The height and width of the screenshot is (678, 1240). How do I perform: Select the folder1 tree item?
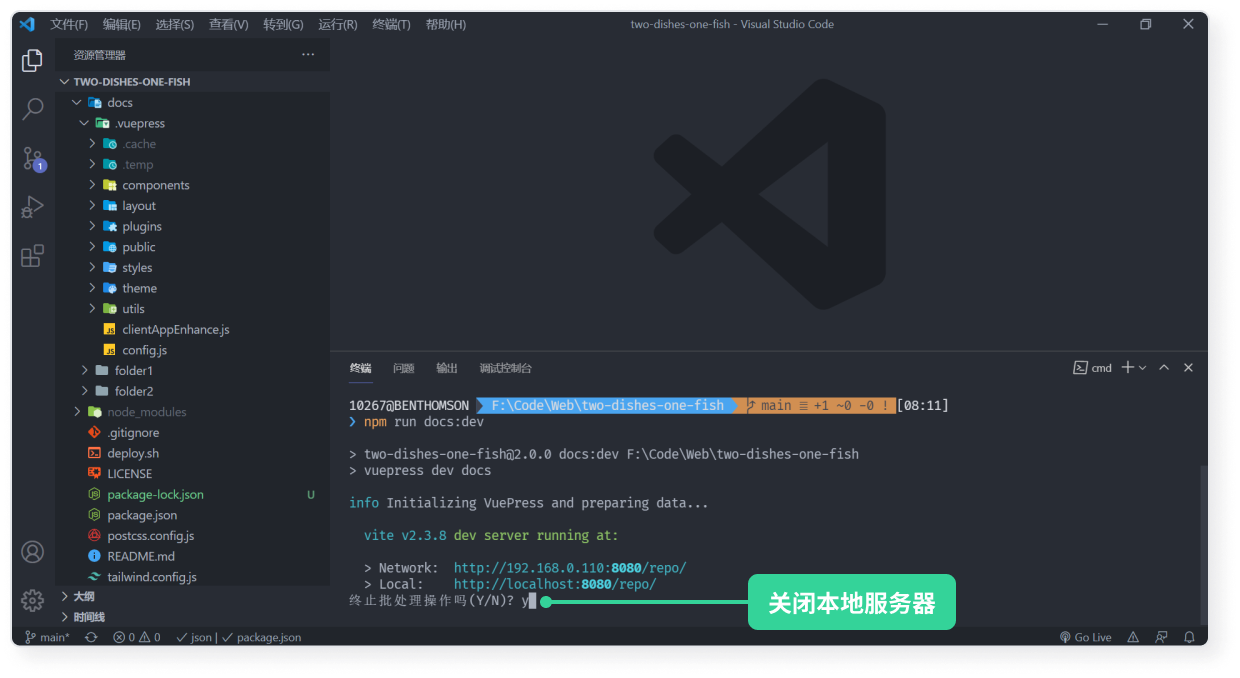click(192, 370)
